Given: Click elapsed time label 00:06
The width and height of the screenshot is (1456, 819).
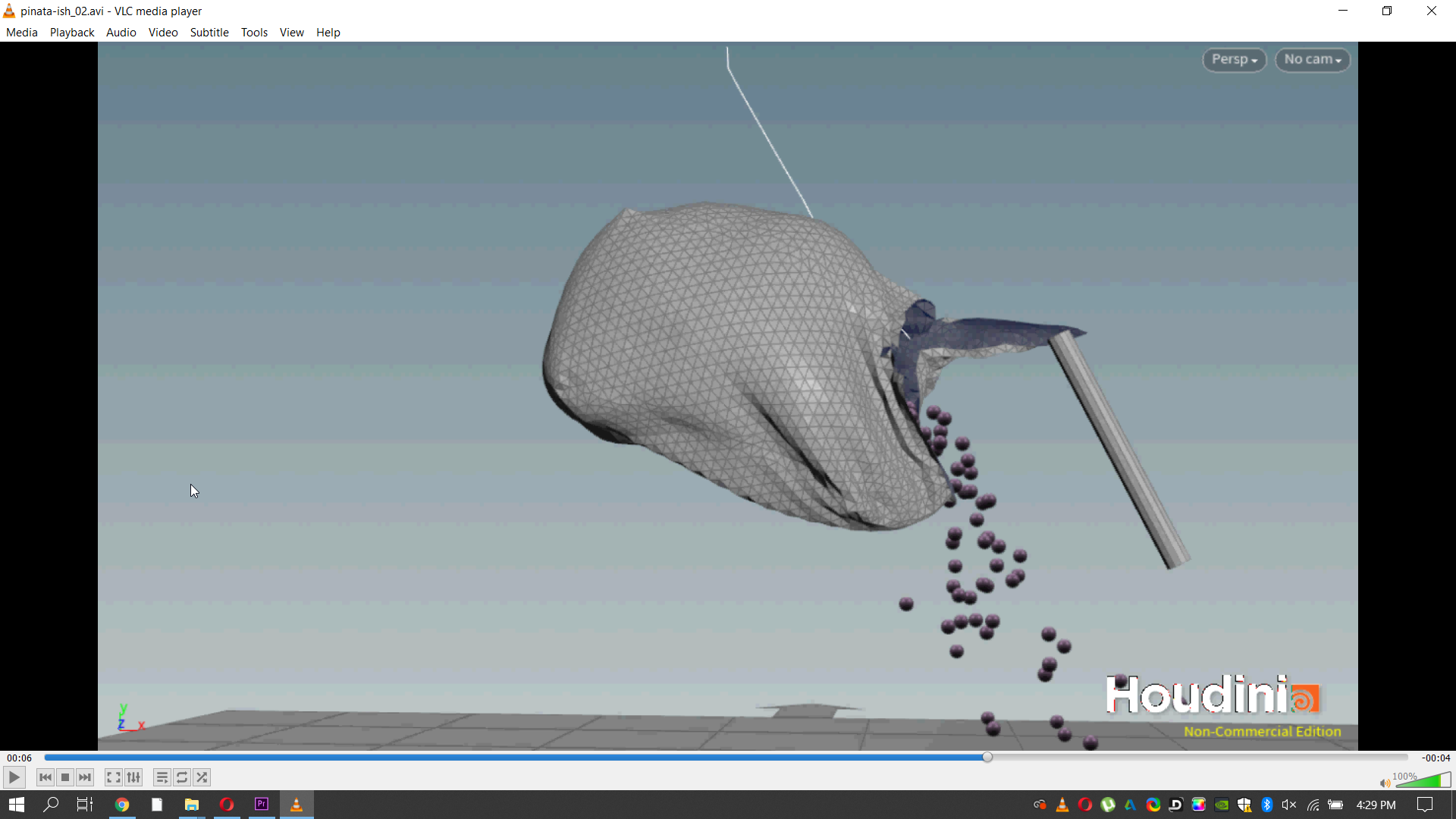Looking at the screenshot, I should pos(20,758).
